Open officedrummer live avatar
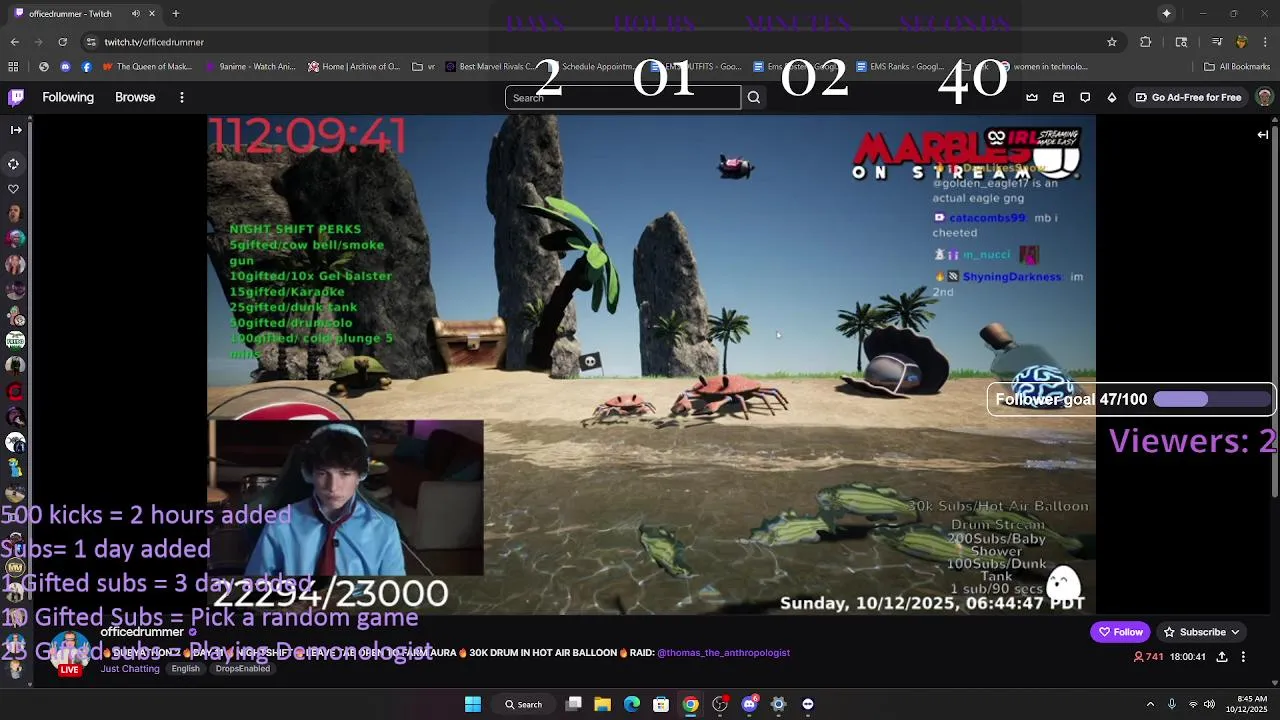This screenshot has width=1280, height=720. pos(69,650)
